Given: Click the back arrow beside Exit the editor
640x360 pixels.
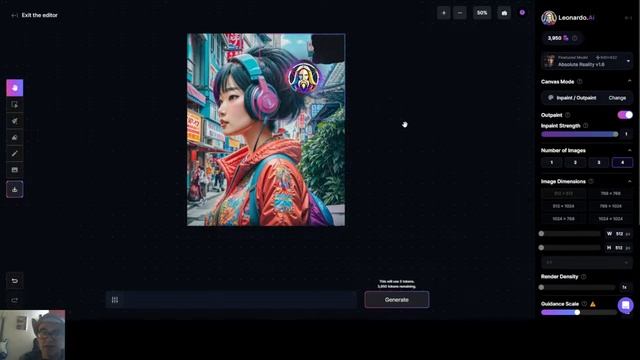Looking at the screenshot, I should (15, 16).
